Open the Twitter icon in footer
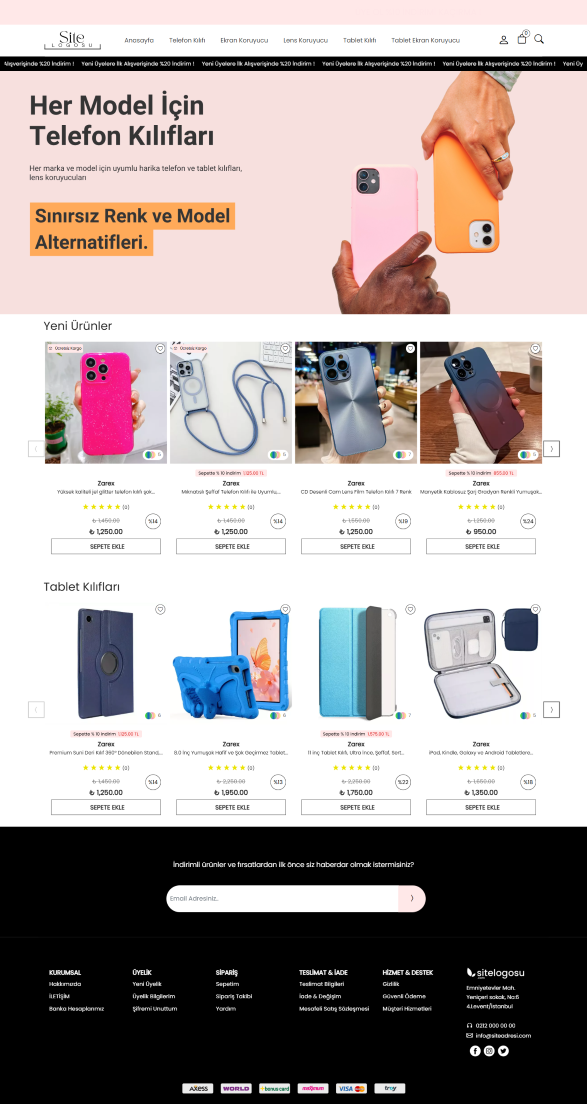The height and width of the screenshot is (1104, 587). click(x=503, y=1051)
